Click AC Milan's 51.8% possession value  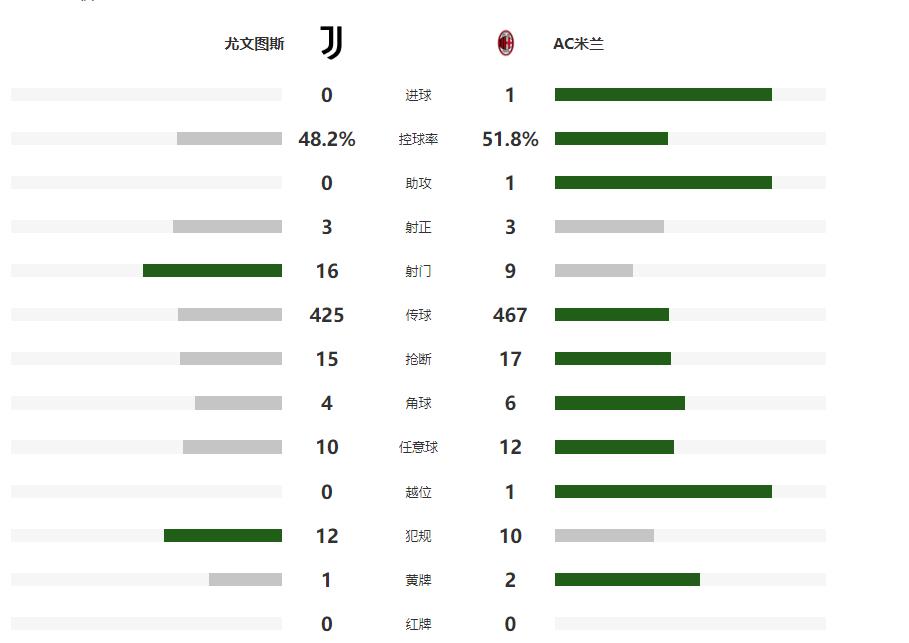coord(510,139)
